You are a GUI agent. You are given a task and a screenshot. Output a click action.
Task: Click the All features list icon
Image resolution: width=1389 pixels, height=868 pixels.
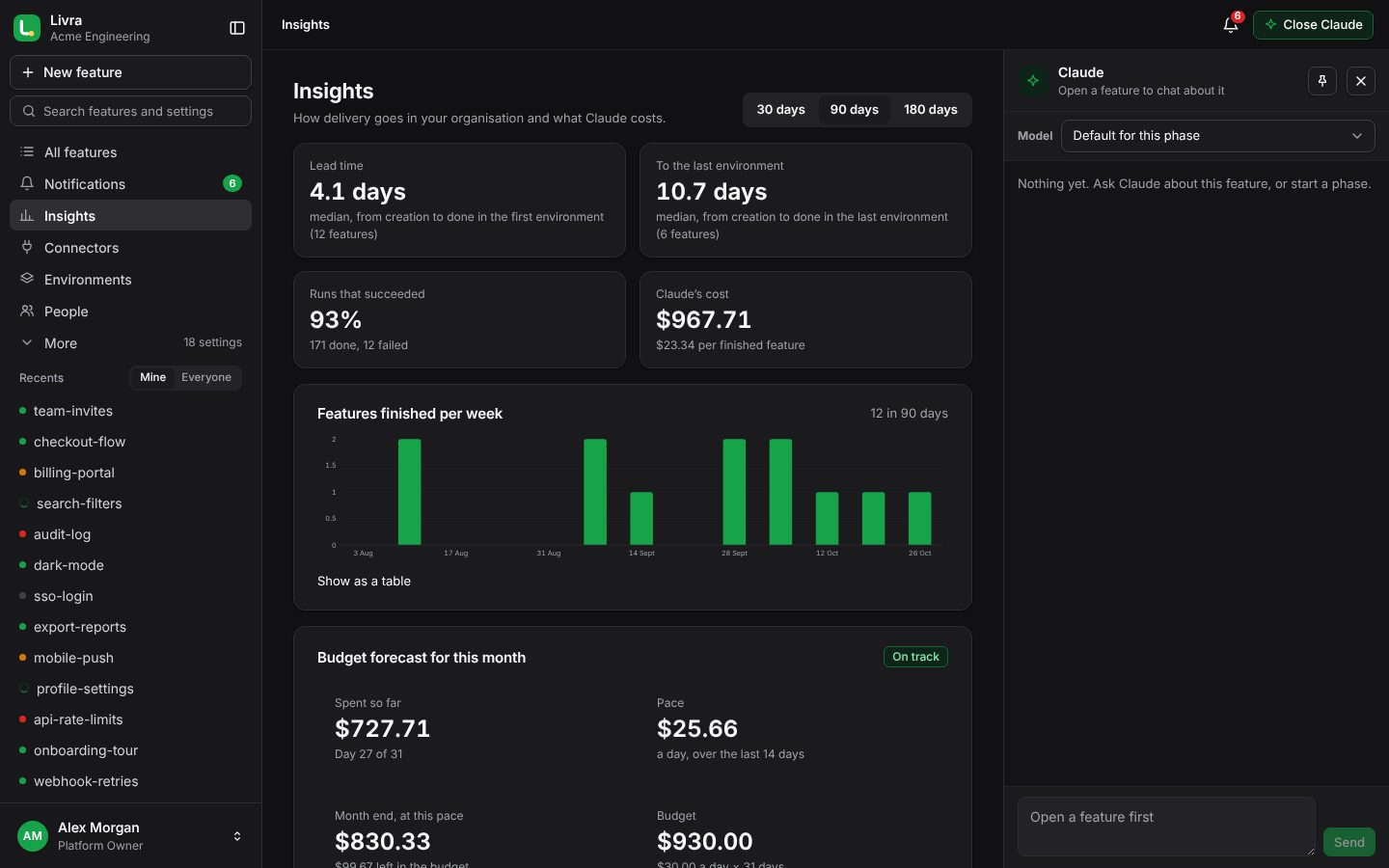27,152
